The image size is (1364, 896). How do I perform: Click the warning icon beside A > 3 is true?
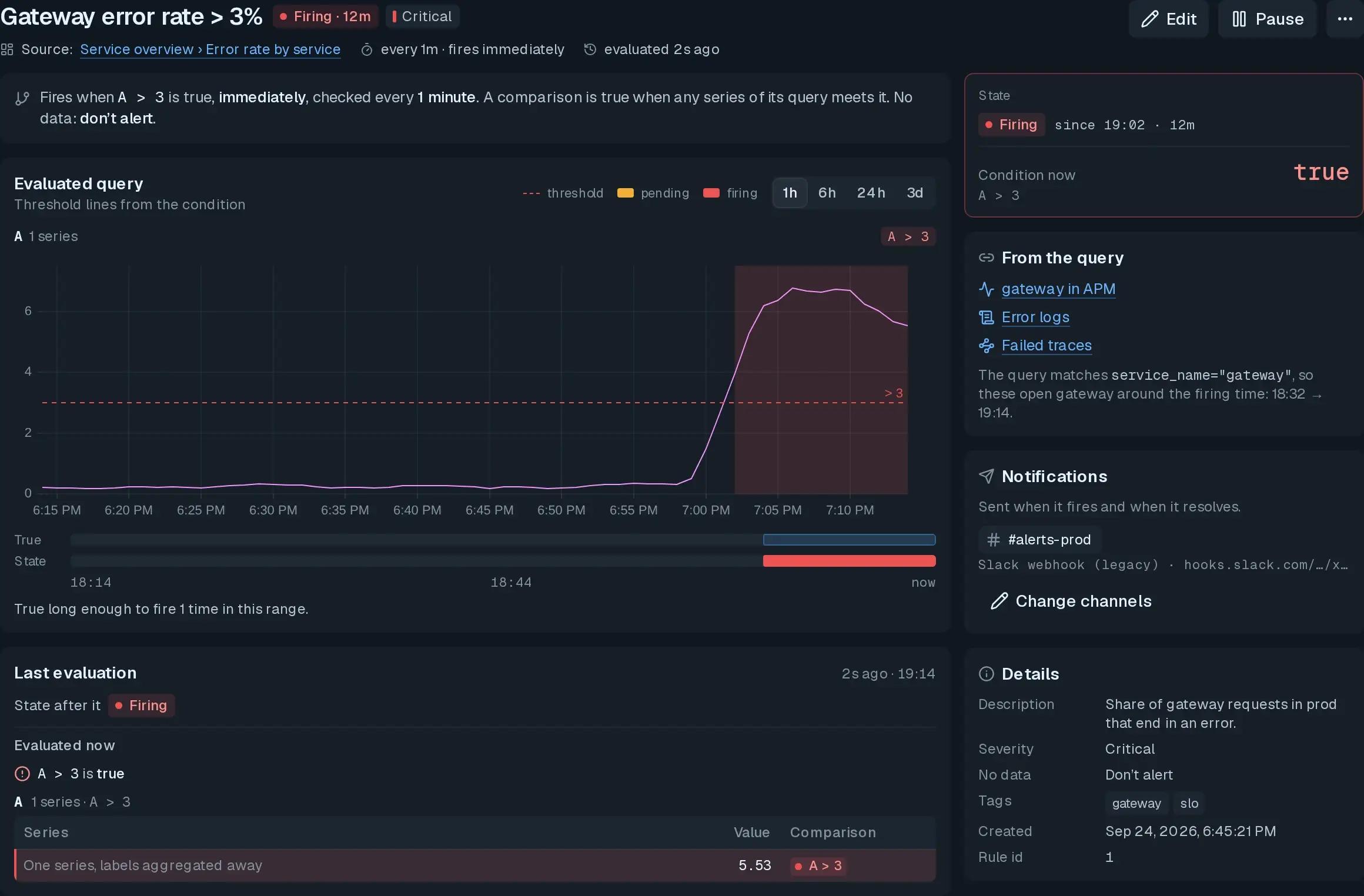pos(22,774)
